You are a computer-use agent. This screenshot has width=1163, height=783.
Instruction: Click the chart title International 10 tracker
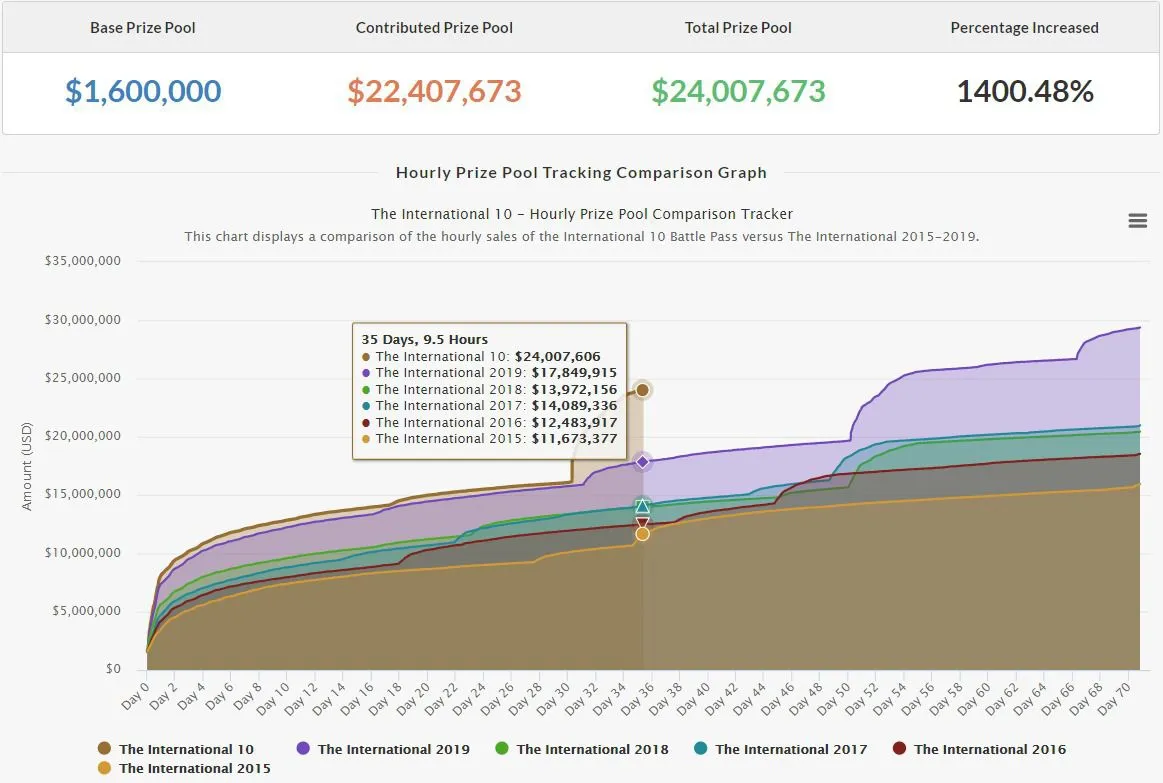pos(582,214)
